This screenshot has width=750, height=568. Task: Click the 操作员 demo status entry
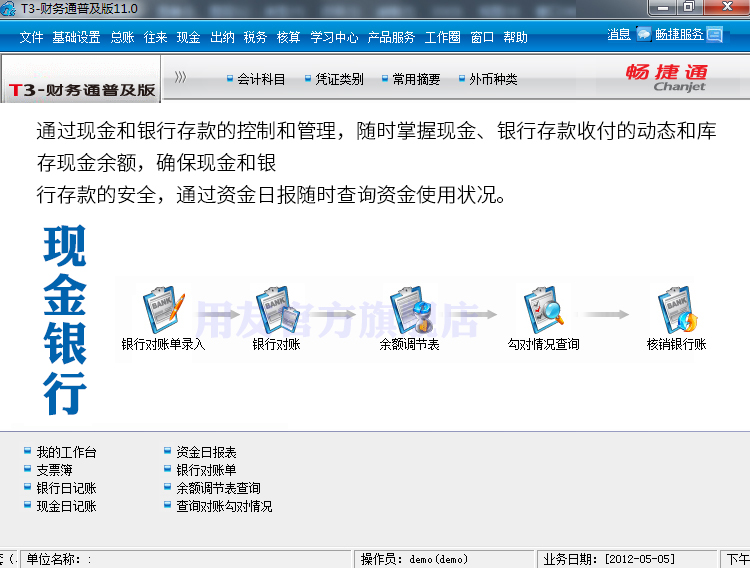click(x=443, y=559)
